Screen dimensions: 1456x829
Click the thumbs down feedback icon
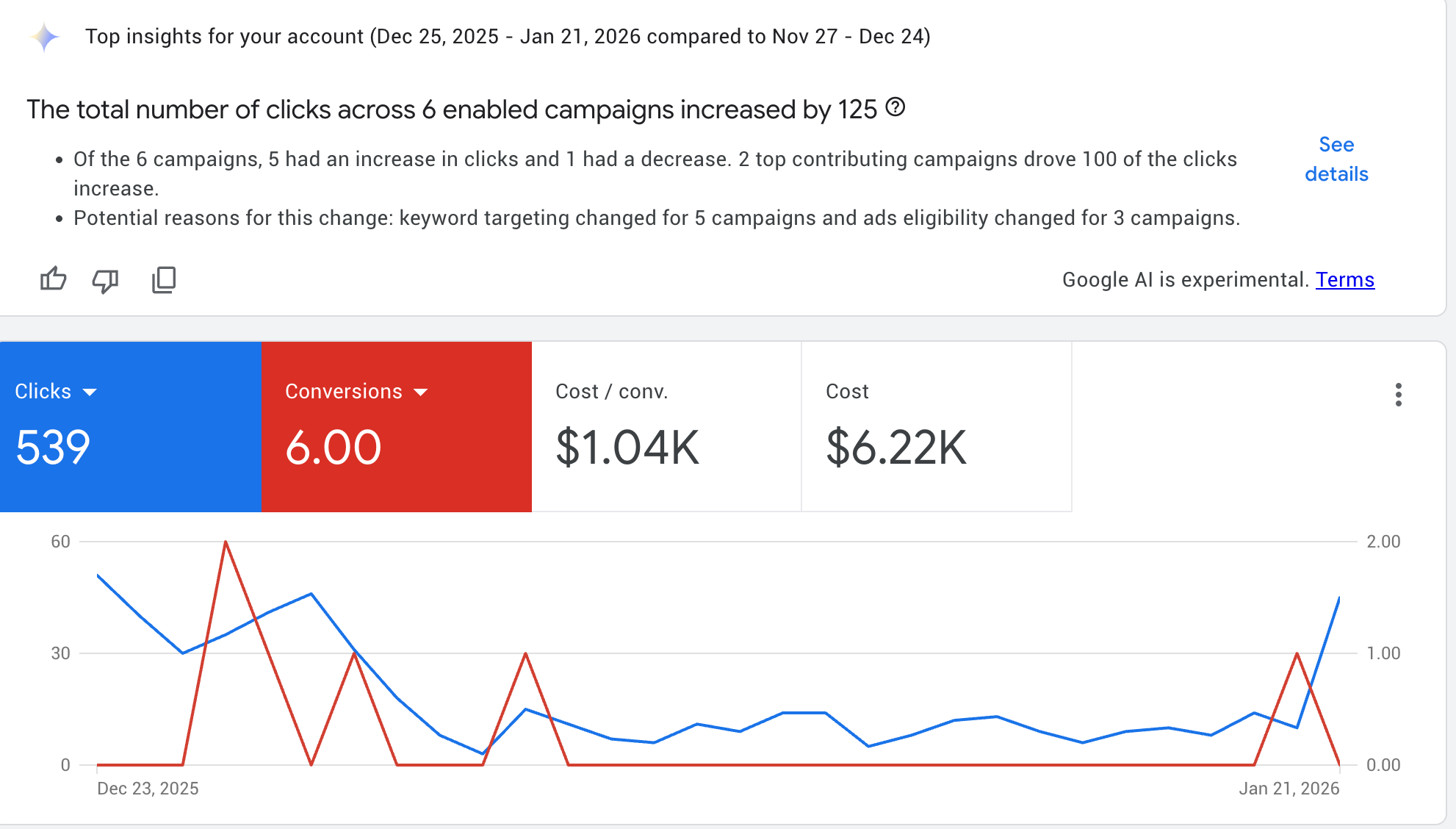[106, 280]
